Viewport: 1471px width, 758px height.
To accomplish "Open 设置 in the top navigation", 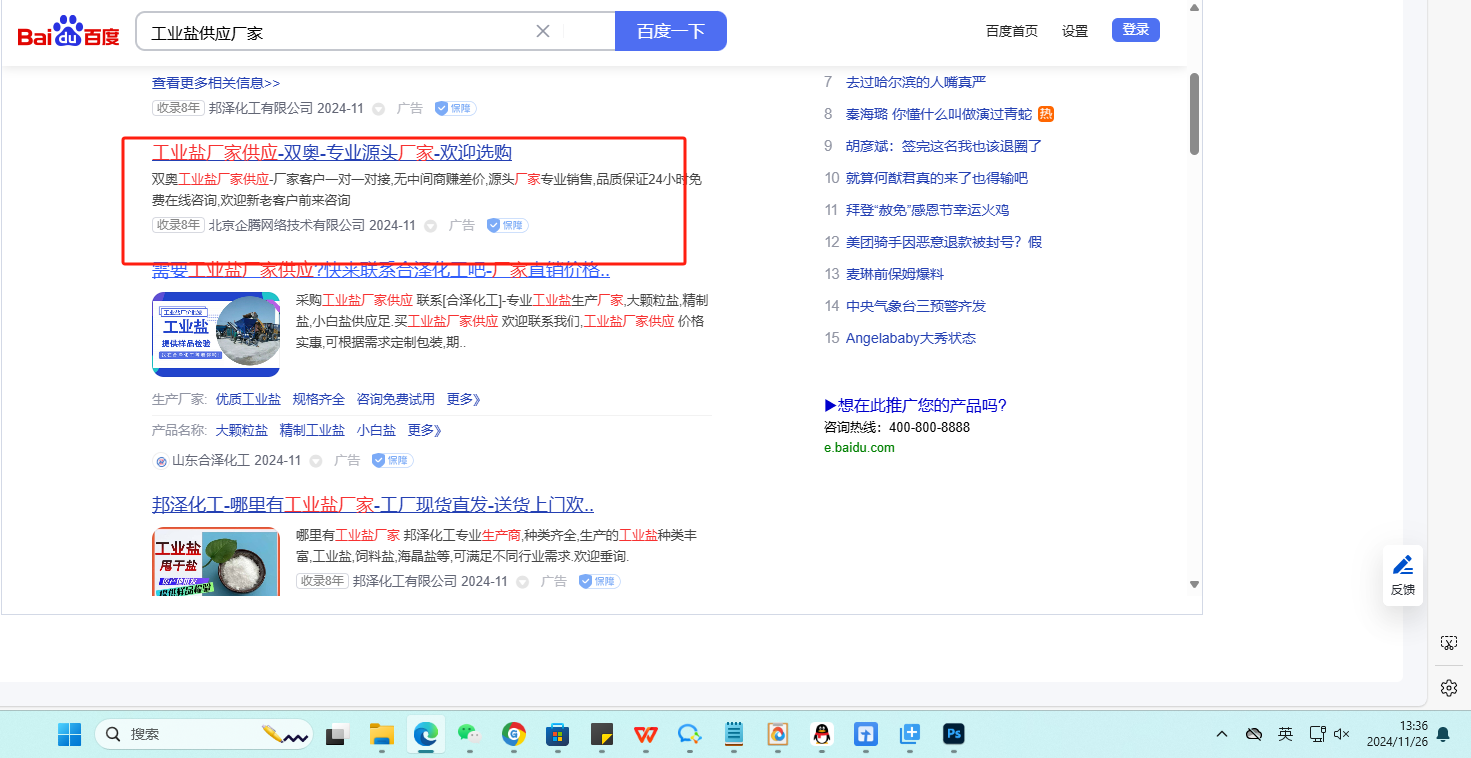I will [x=1075, y=31].
